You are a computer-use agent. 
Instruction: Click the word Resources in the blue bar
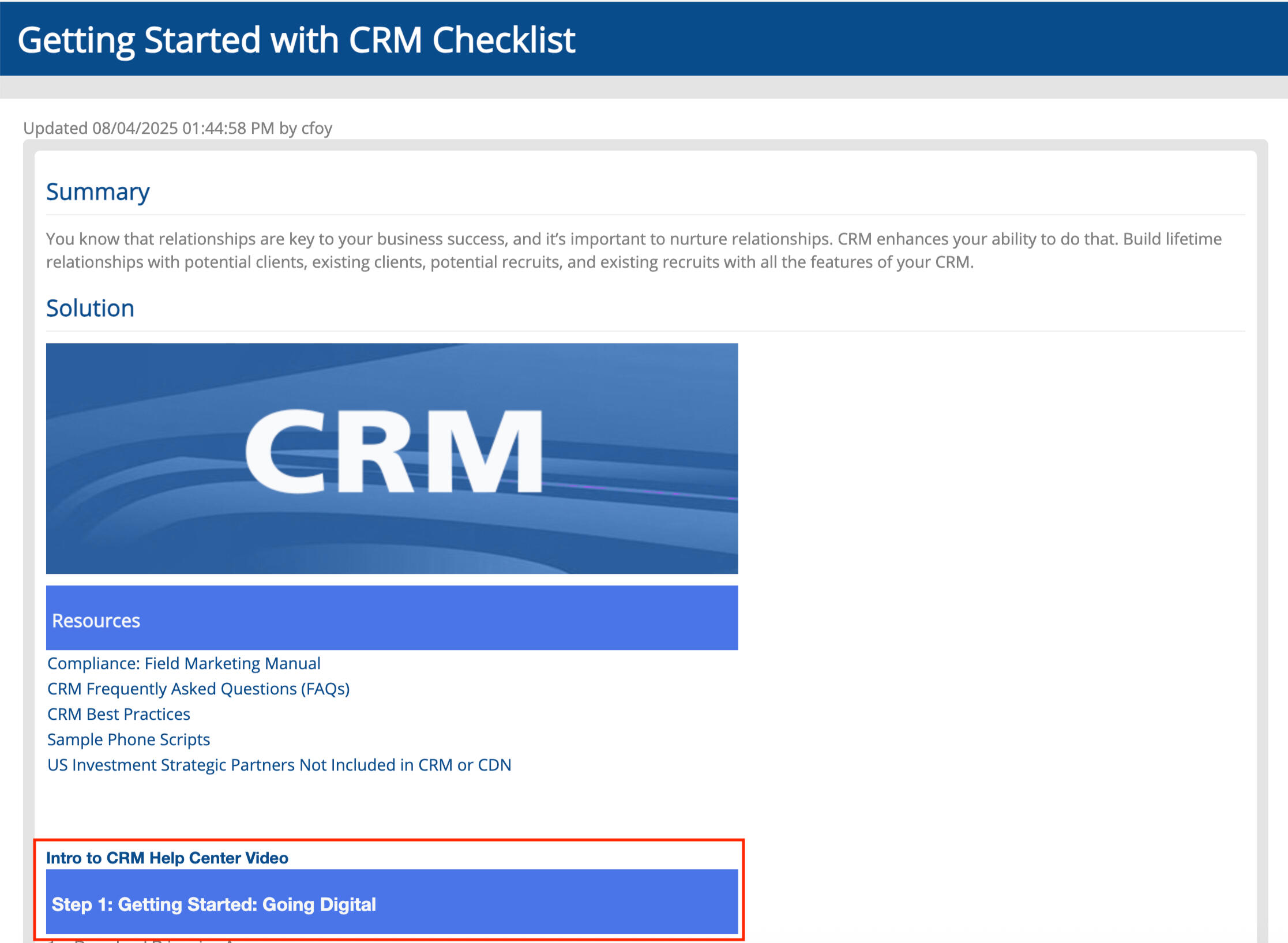(x=96, y=621)
